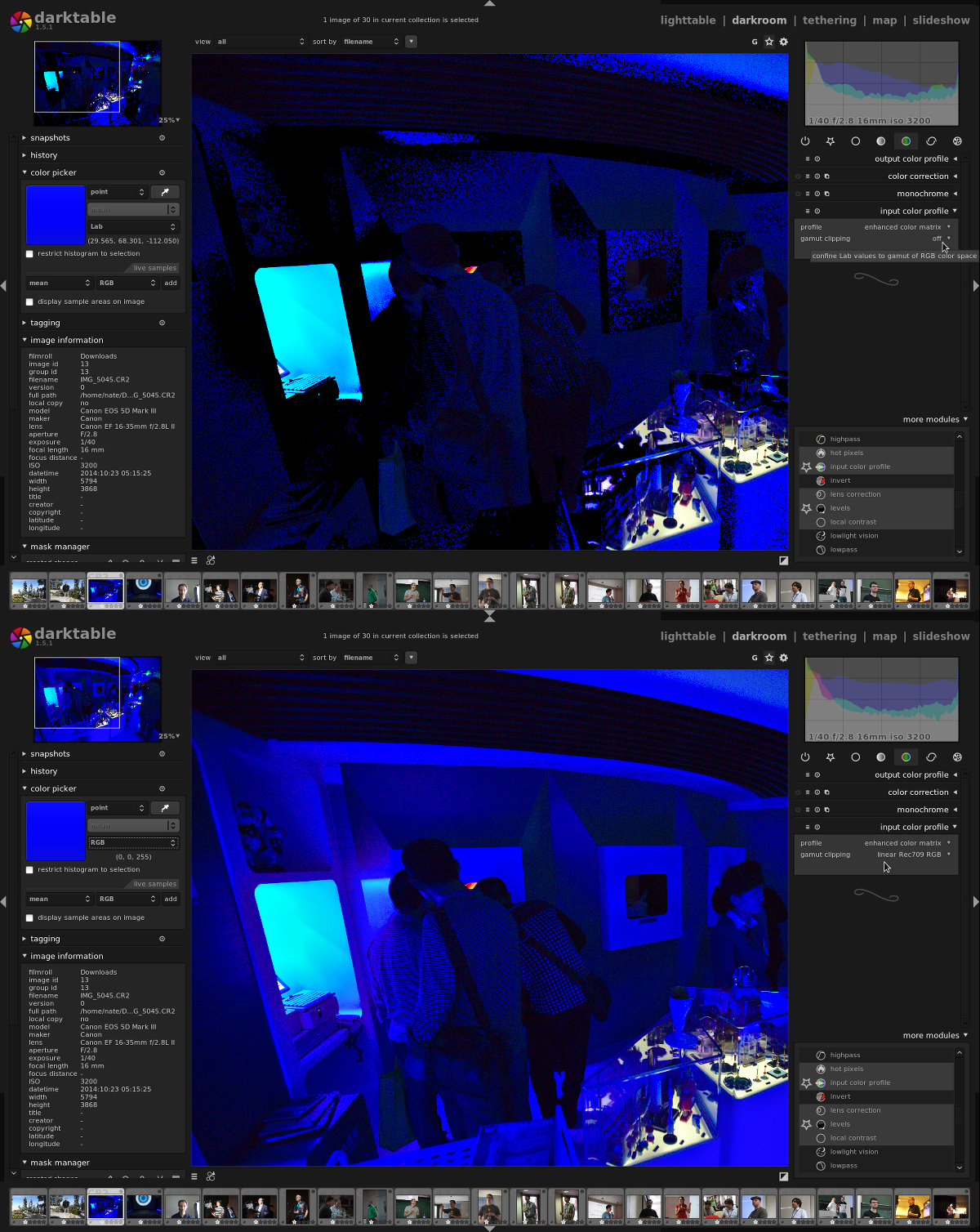Viewport: 980px width, 1232px height.
Task: Select the color module group icon in upper window
Action: pos(906,141)
